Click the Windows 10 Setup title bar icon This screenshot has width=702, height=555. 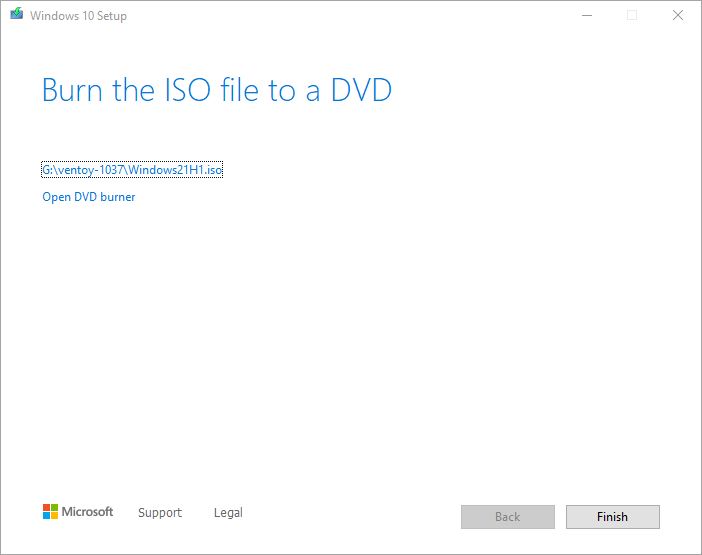tap(17, 14)
